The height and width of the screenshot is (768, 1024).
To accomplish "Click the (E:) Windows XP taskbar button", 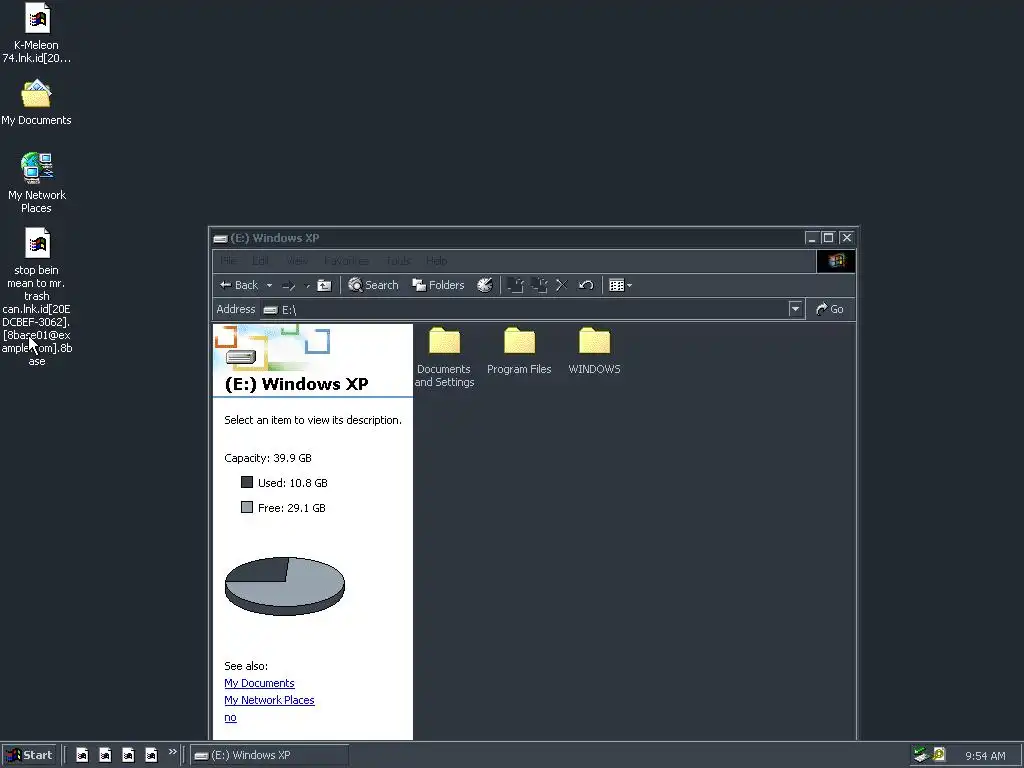I will click(x=269, y=755).
